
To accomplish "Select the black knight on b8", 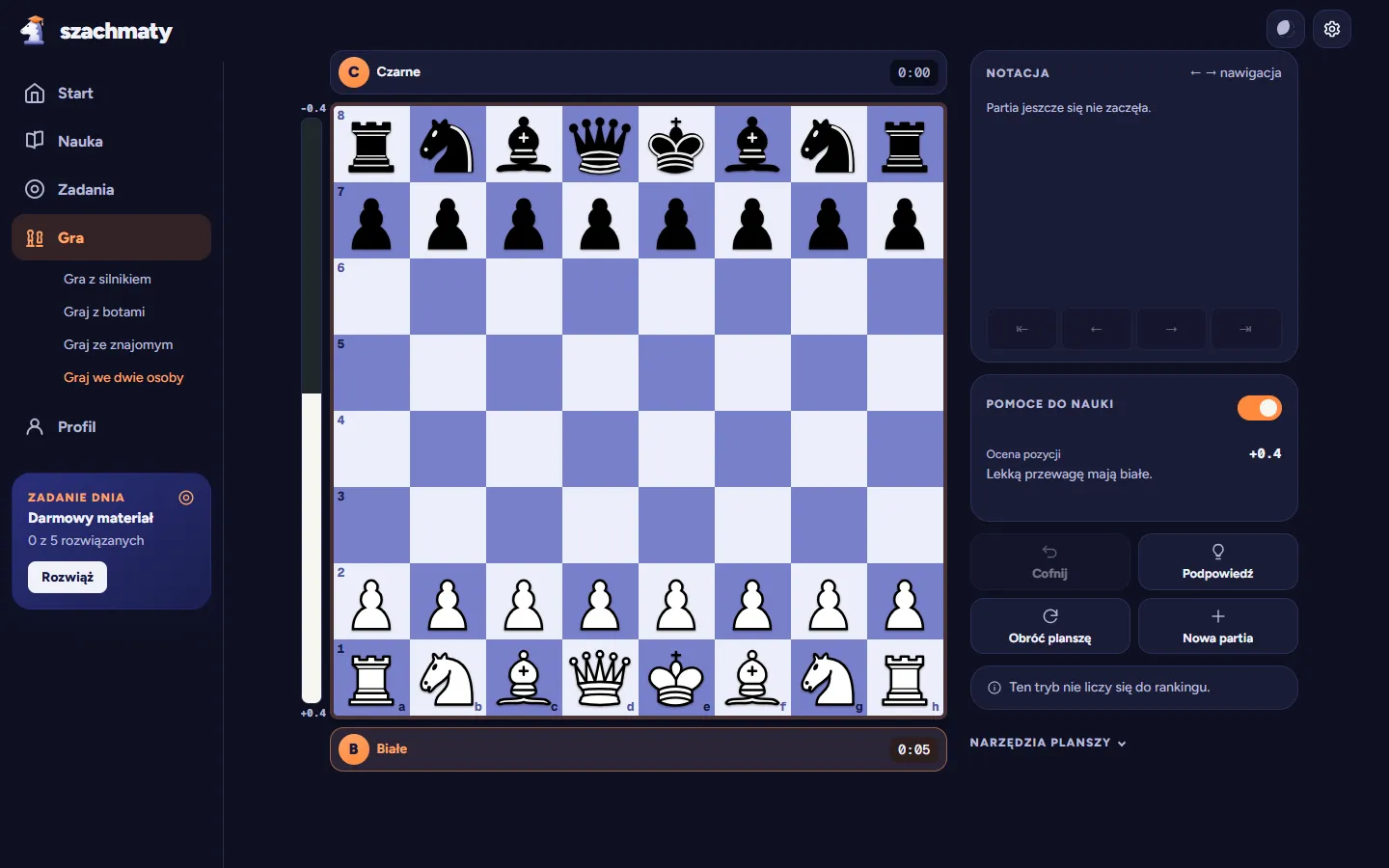I will (x=448, y=145).
